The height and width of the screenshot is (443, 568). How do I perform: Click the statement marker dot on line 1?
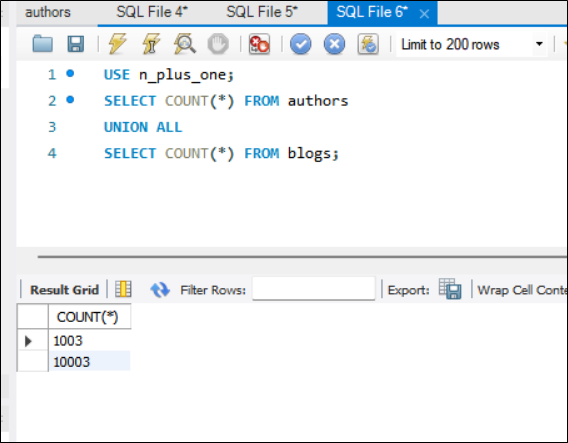[x=70, y=74]
